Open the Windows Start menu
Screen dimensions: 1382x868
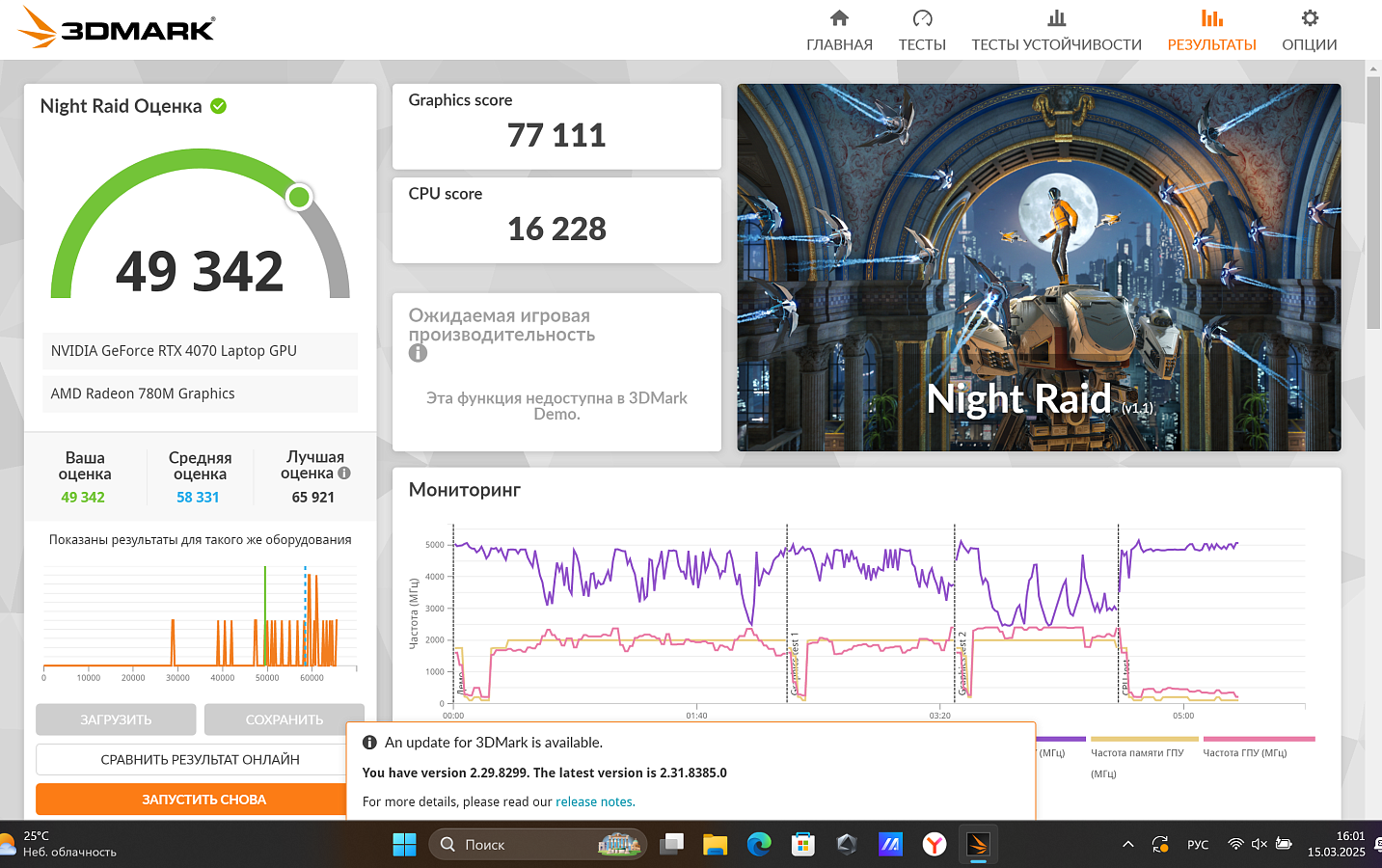click(x=404, y=845)
